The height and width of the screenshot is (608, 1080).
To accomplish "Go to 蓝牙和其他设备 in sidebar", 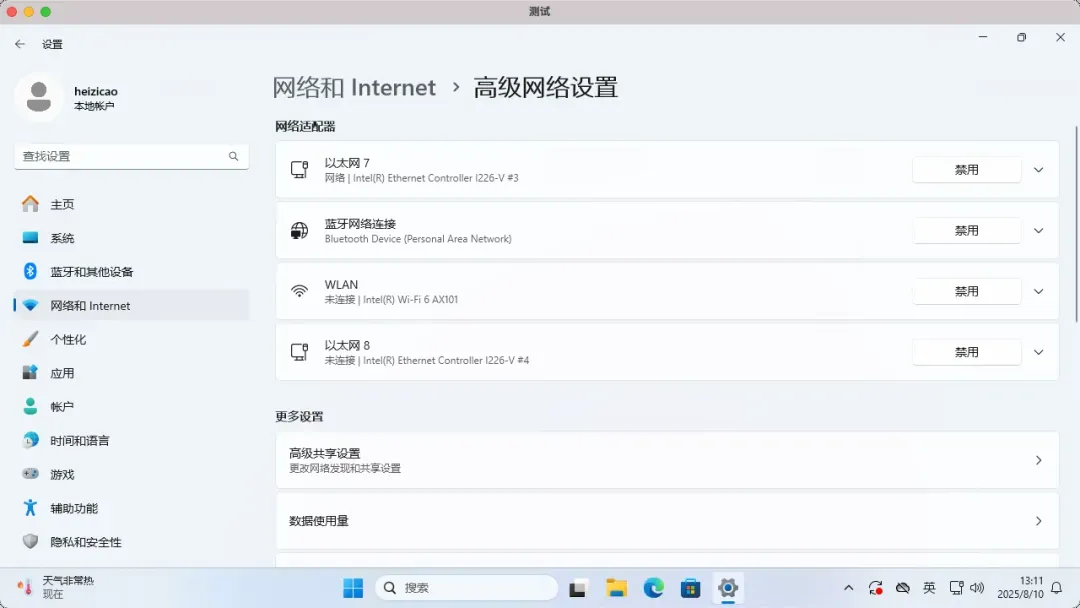I will (x=91, y=272).
